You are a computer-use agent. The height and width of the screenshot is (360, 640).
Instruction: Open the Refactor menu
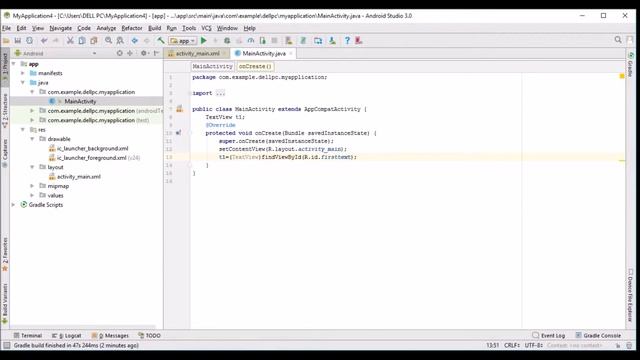132,28
